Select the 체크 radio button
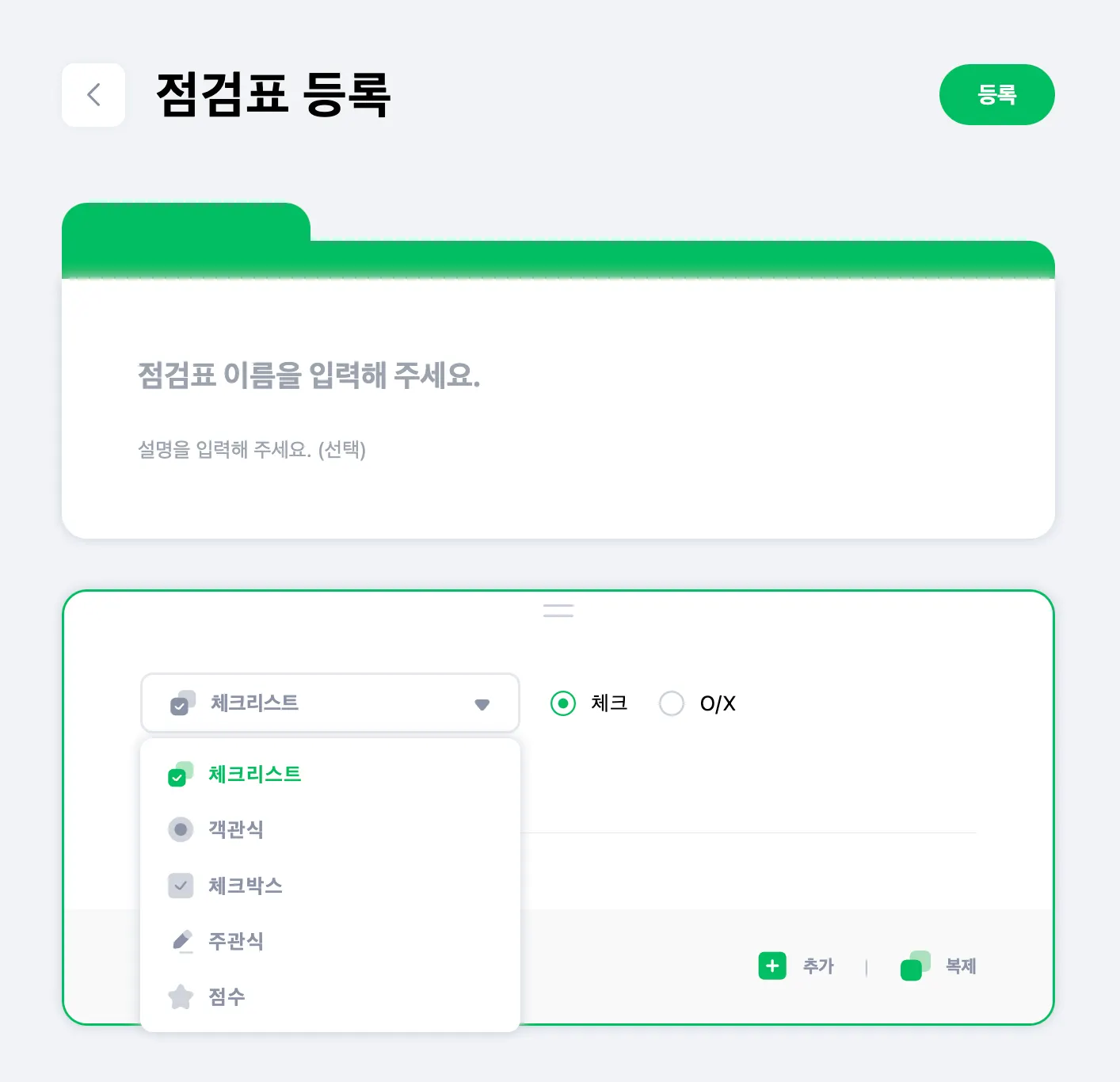This screenshot has height=1082, width=1120. coord(563,703)
